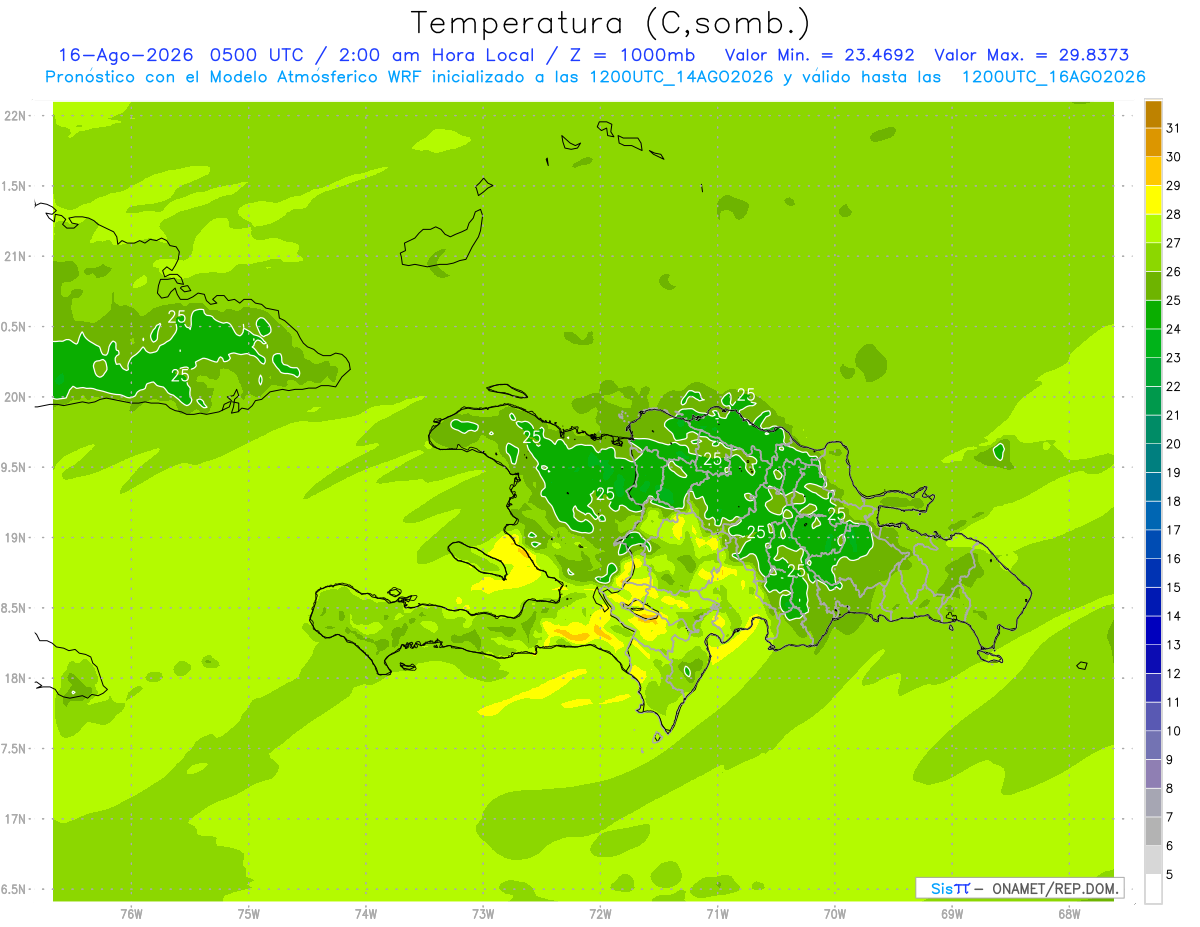Screen dimensions: 1200x927
Task: Click the colorbar value 31
Action: [1174, 128]
